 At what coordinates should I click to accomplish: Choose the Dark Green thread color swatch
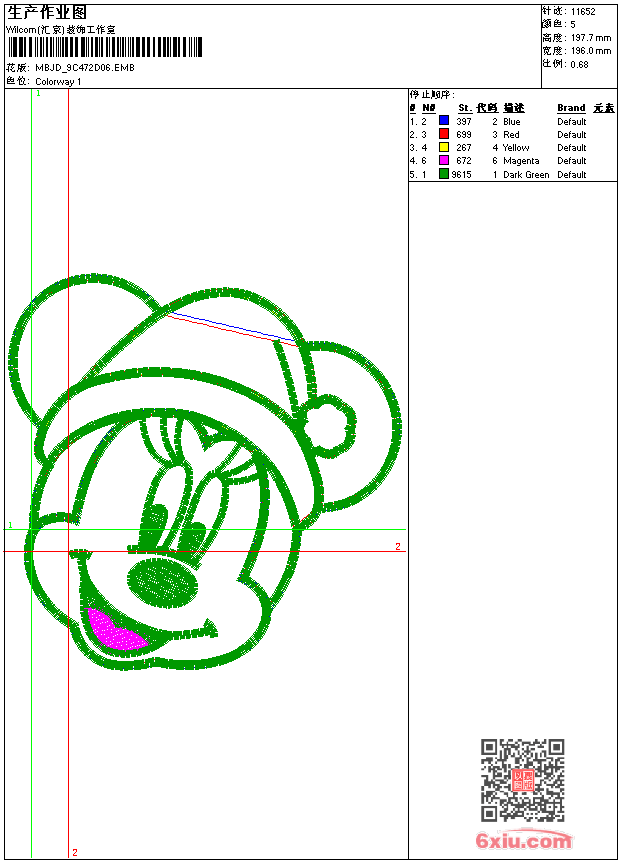(444, 174)
